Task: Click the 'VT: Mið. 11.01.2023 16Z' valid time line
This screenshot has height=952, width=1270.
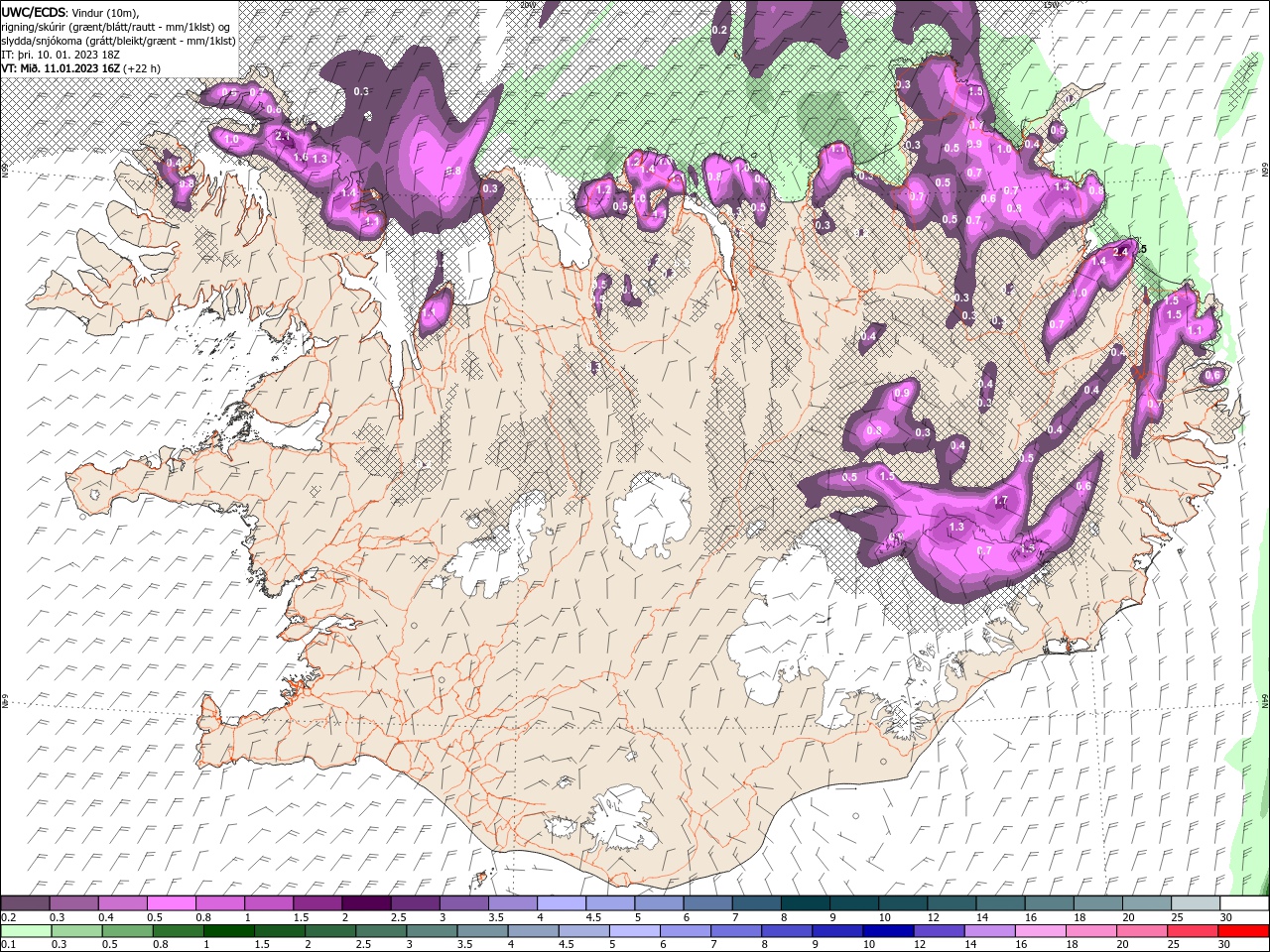Action: (x=61, y=68)
